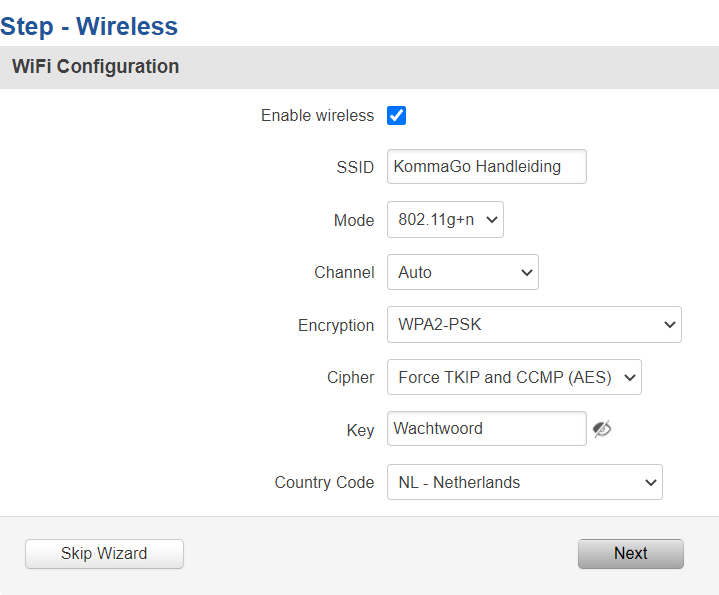719x595 pixels.
Task: Focus the Key password field
Action: point(486,429)
